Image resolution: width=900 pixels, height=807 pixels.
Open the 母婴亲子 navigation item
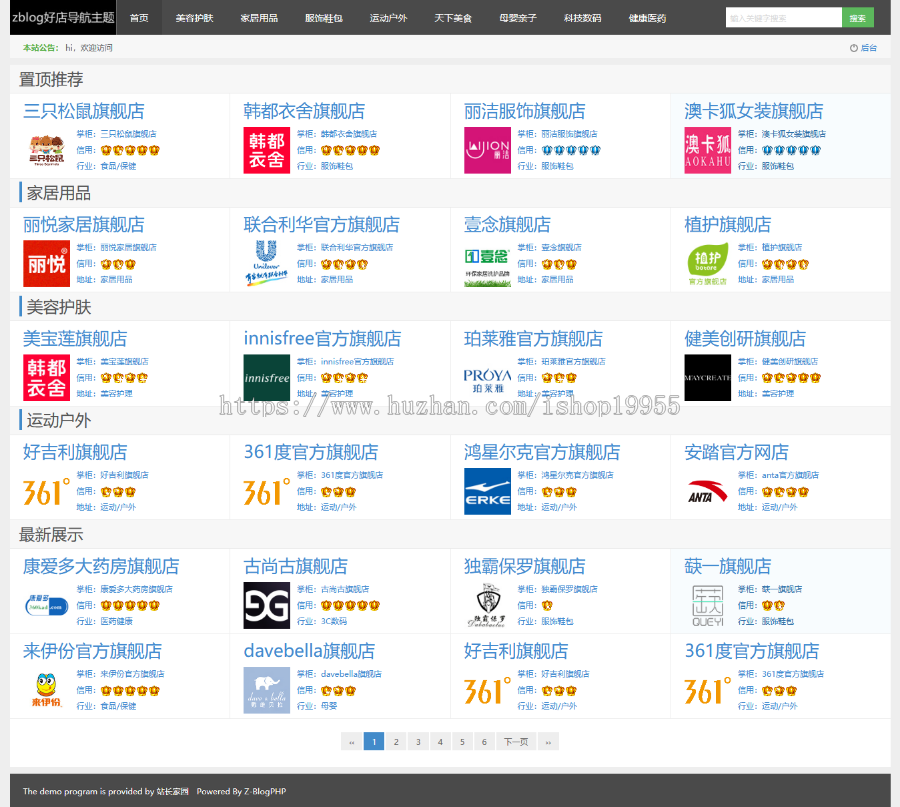point(518,18)
